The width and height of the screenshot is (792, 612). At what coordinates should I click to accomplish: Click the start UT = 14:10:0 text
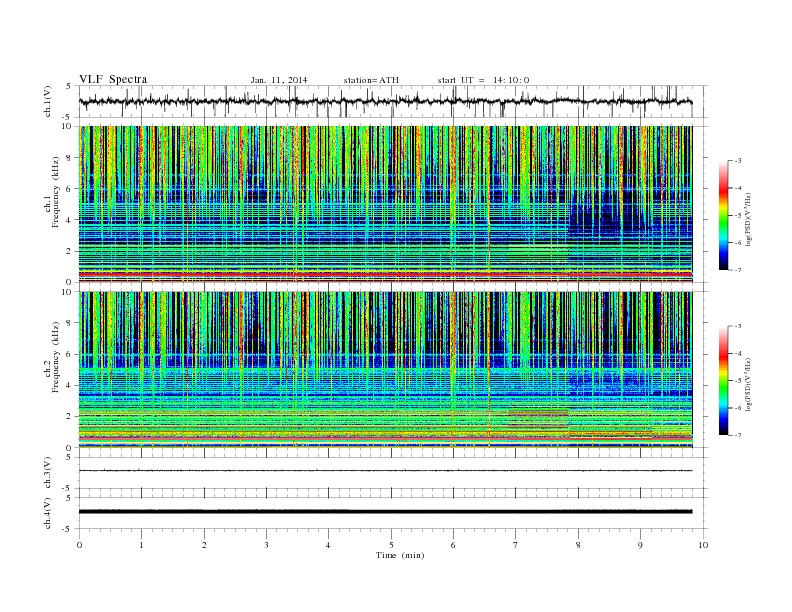tap(483, 80)
